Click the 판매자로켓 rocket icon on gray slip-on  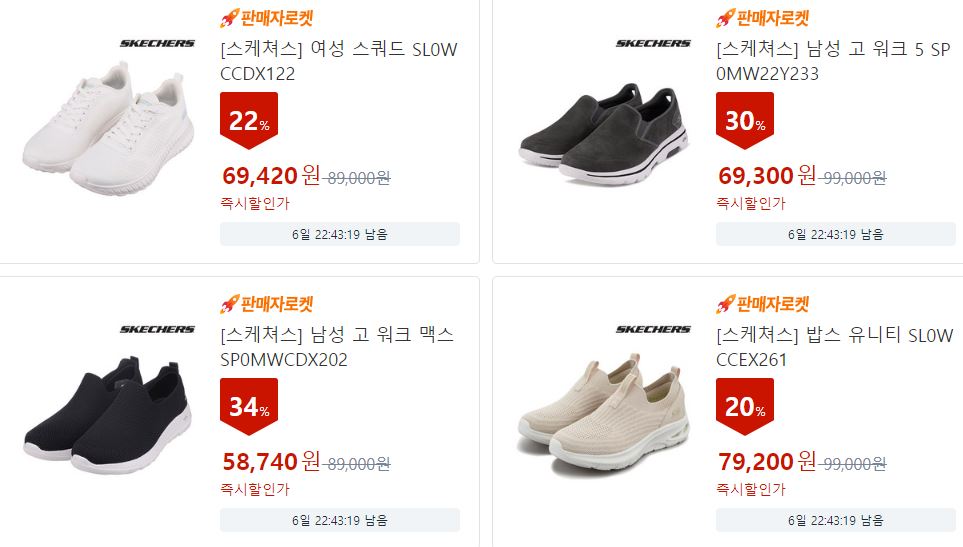click(x=725, y=18)
